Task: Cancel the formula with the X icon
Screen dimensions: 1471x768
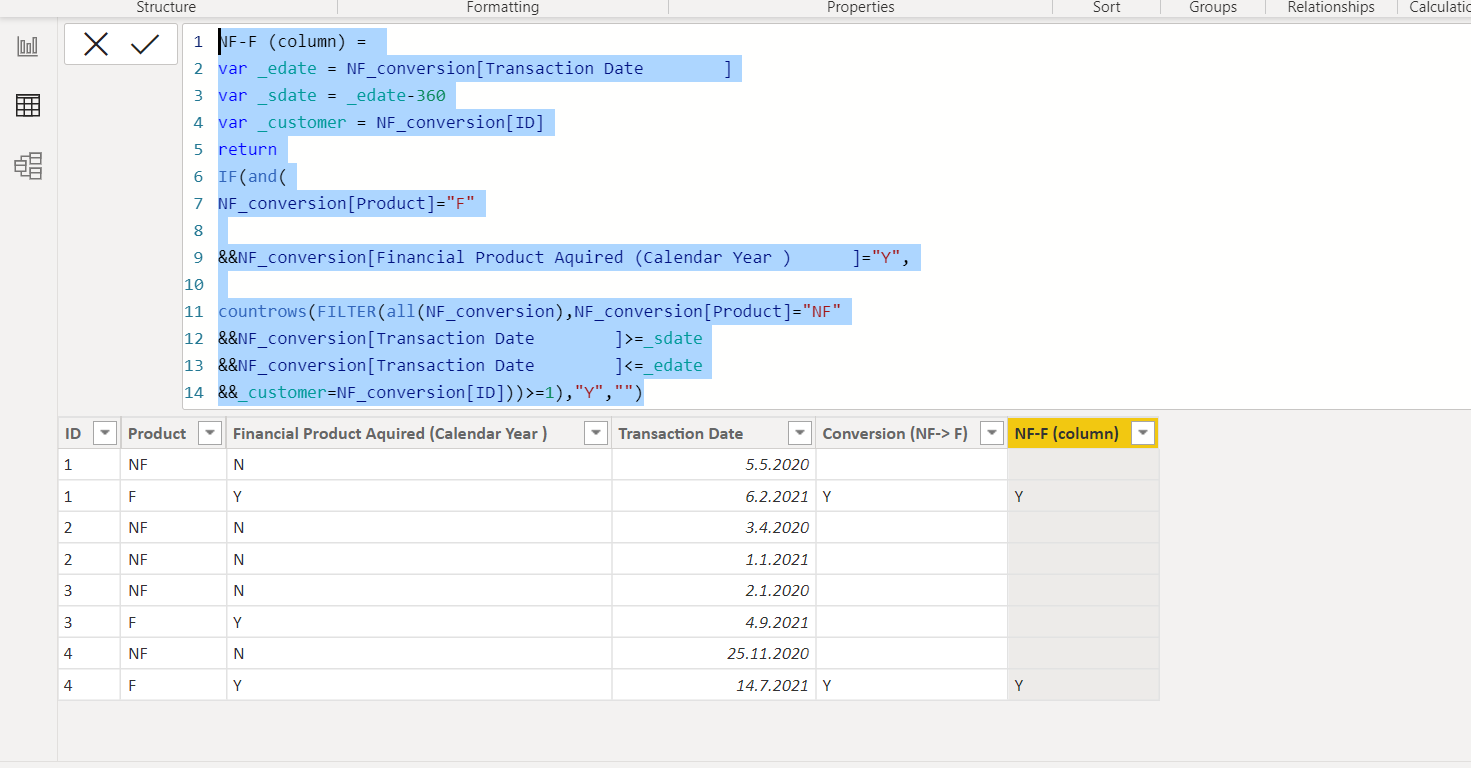Action: click(96, 44)
